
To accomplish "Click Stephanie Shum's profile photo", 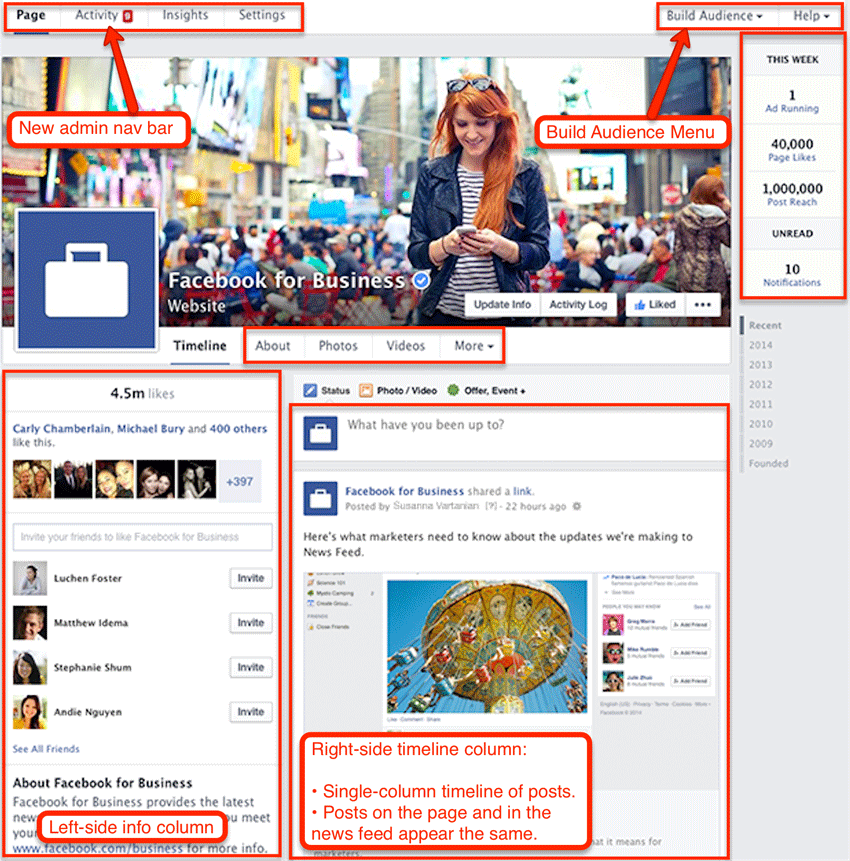I will click(x=30, y=667).
